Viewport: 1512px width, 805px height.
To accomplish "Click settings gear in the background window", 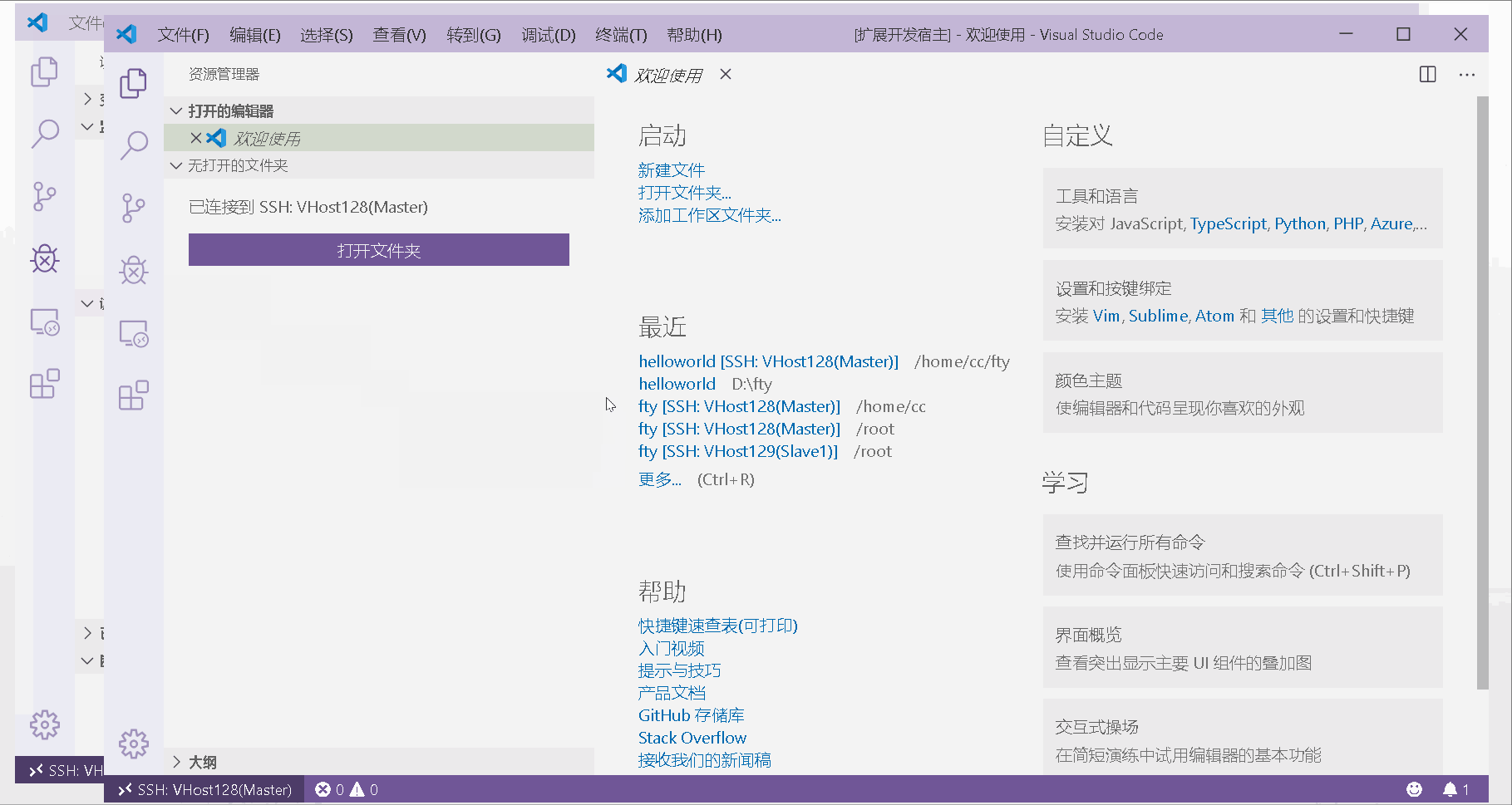I will click(x=44, y=725).
